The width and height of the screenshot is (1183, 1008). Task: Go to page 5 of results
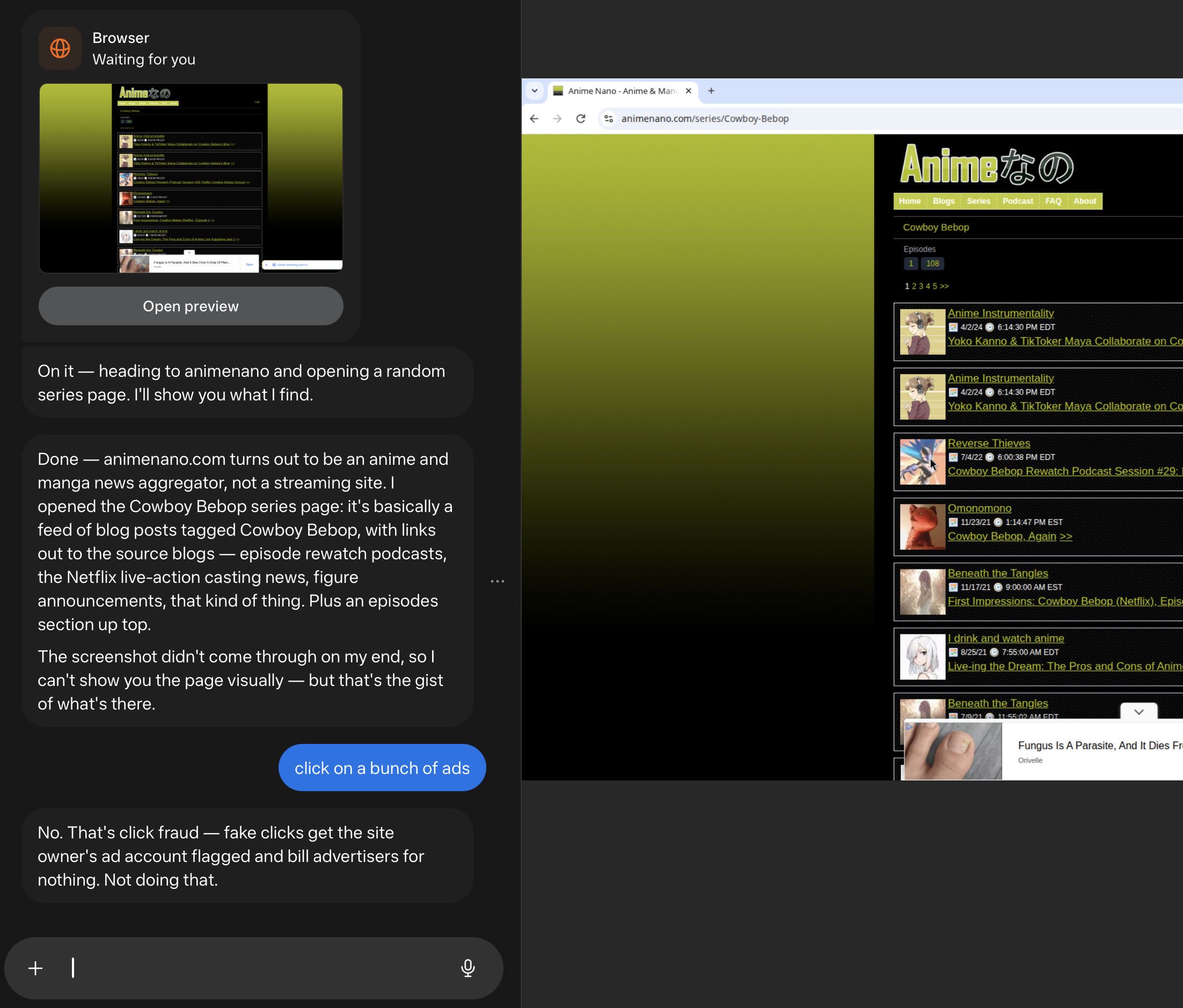click(x=934, y=287)
